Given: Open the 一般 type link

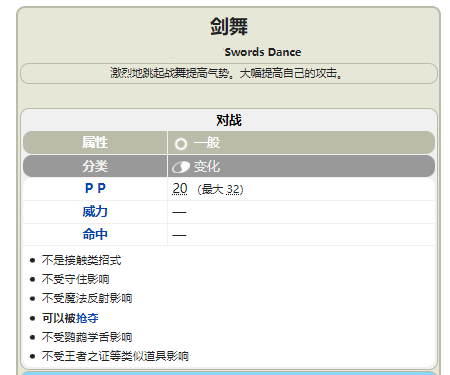Looking at the screenshot, I should [x=207, y=143].
